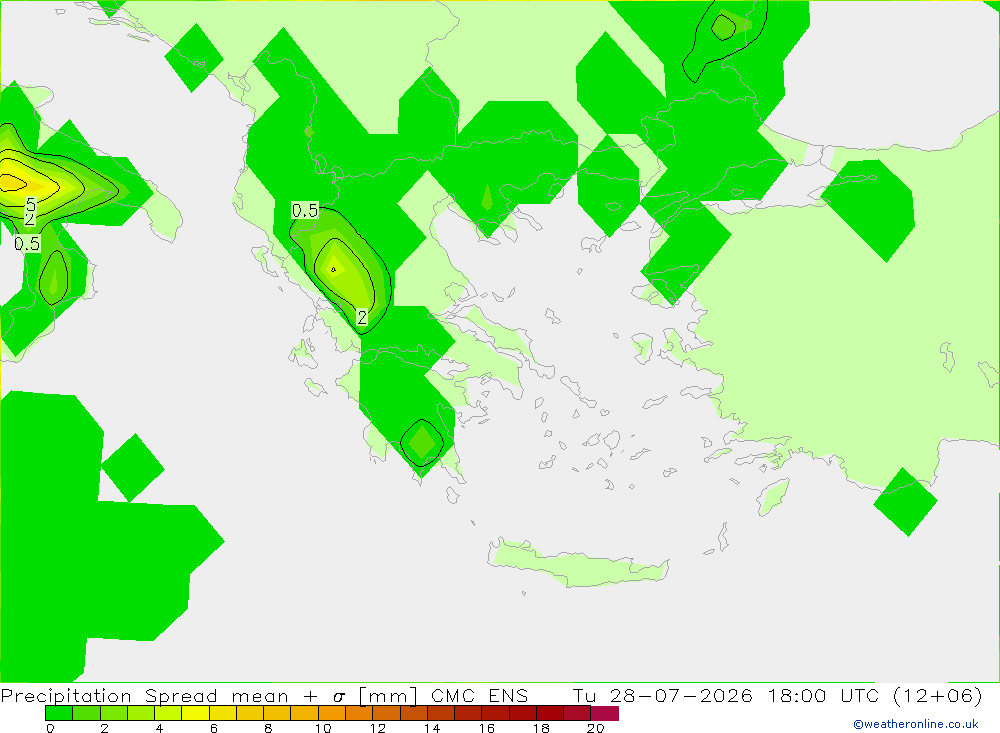Click the island of Crete on the map
Viewport: 1000px width, 733px height.
pos(577,564)
